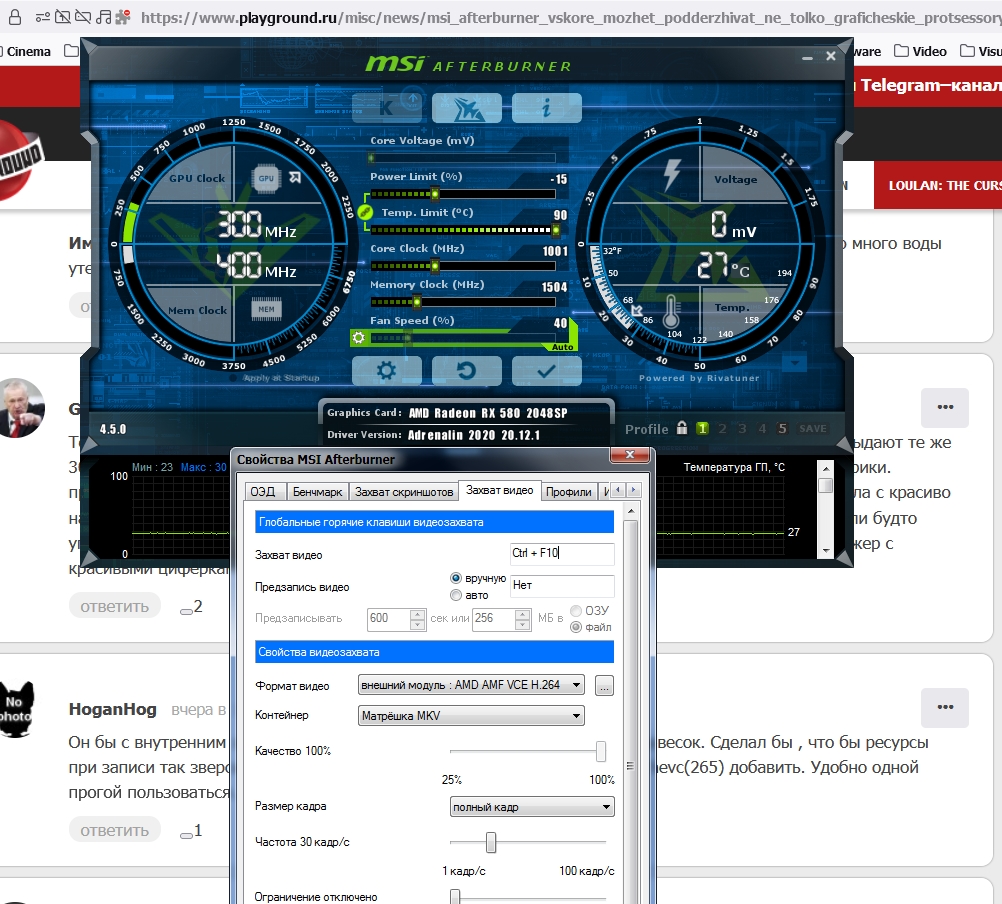The height and width of the screenshot is (904, 1002).
Task: Open the 'Размер кадра' dropdown
Action: click(532, 807)
